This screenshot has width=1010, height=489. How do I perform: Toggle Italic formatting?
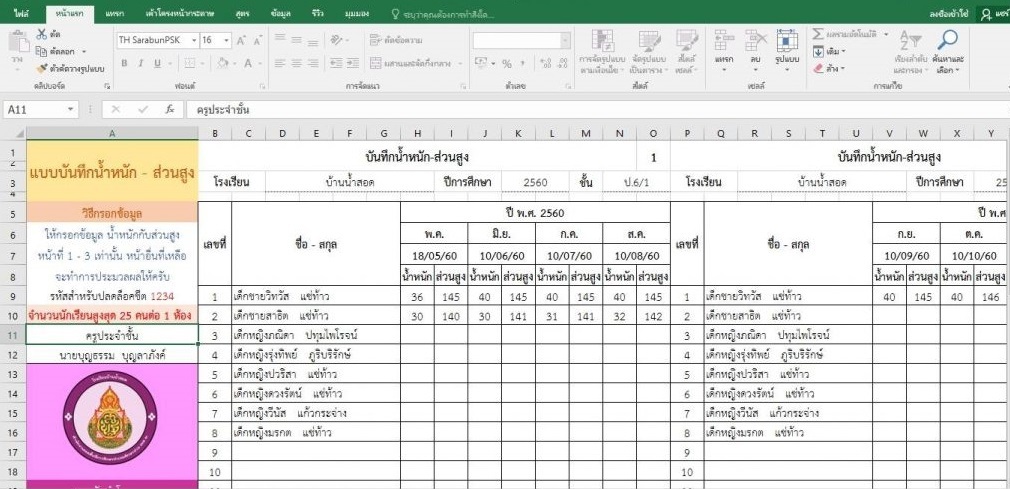[141, 63]
